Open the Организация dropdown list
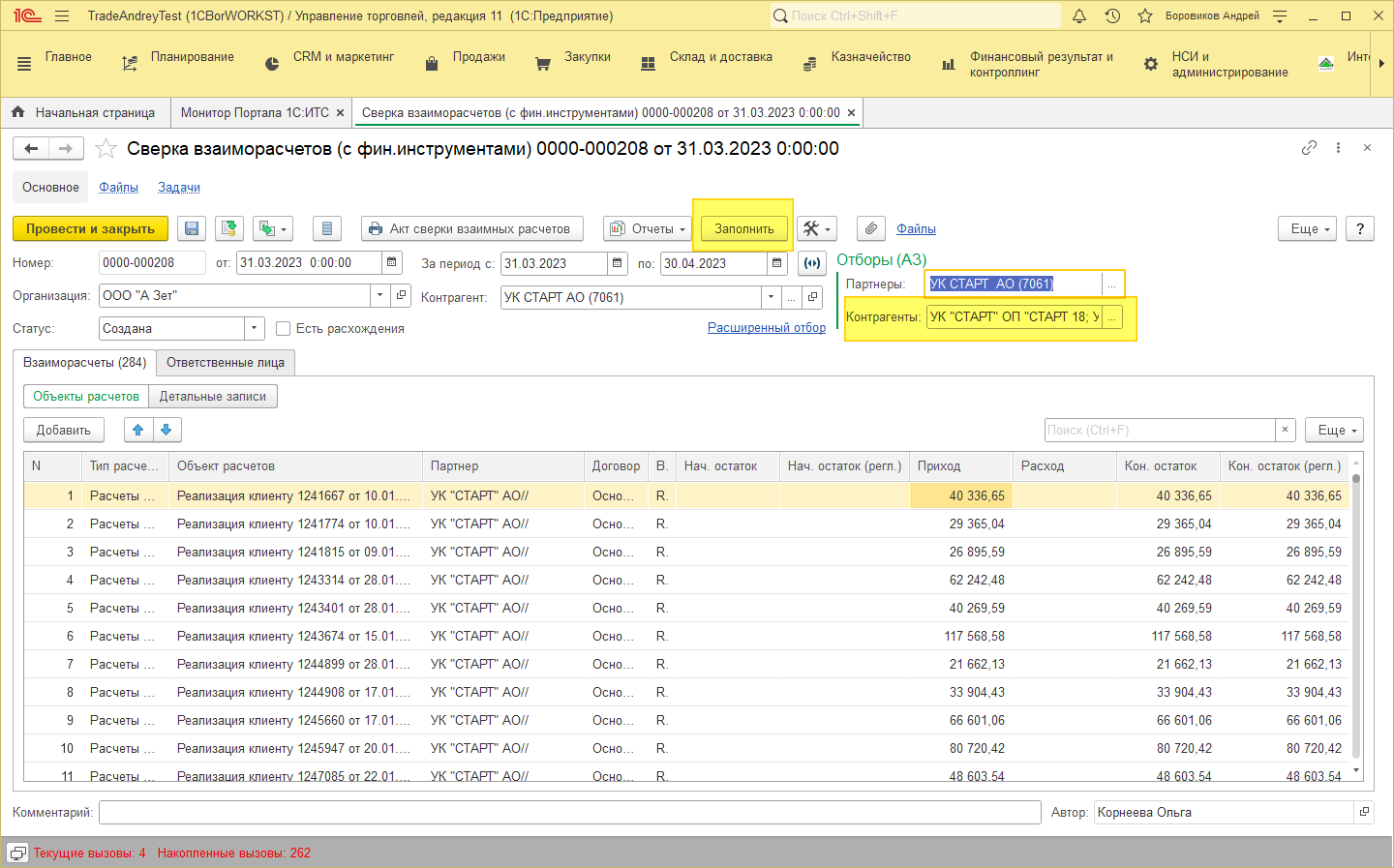Screen dimensions: 1394x868 [x=380, y=296]
